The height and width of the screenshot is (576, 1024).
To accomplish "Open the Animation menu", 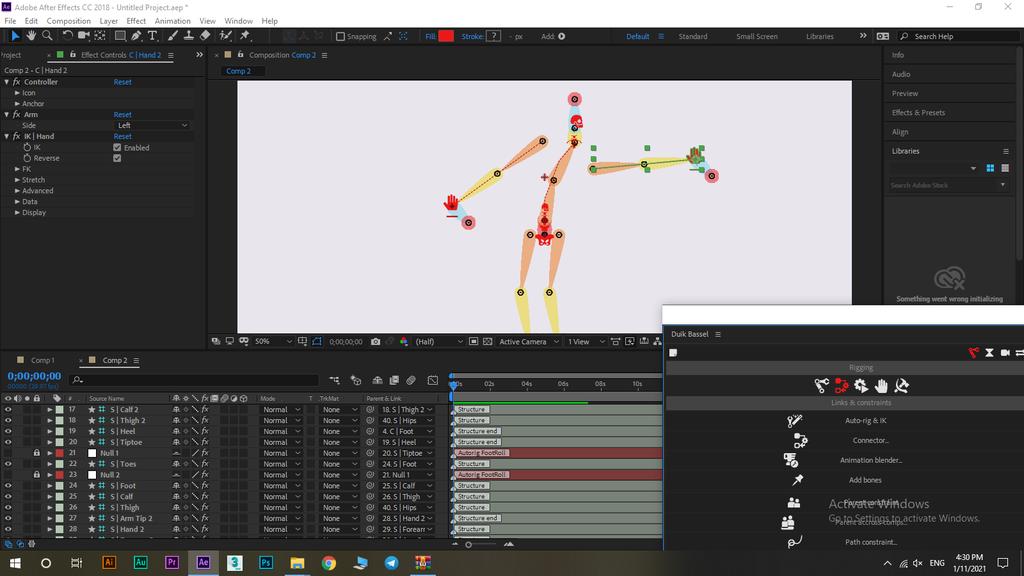I will [172, 21].
